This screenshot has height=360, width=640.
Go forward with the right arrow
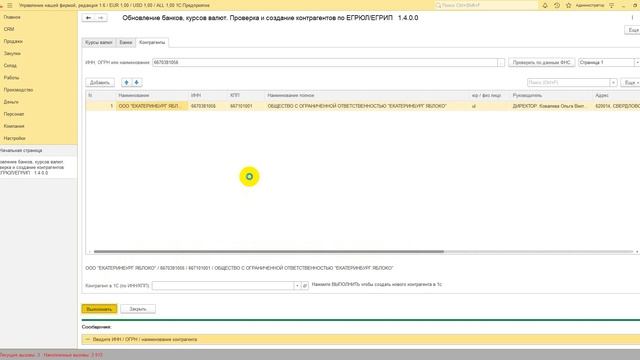[101, 18]
